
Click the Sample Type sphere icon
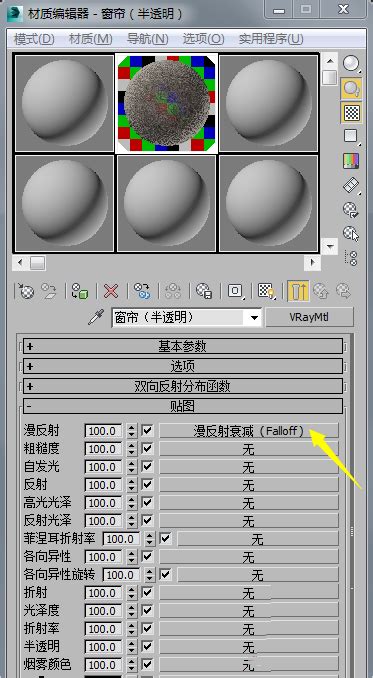[352, 64]
